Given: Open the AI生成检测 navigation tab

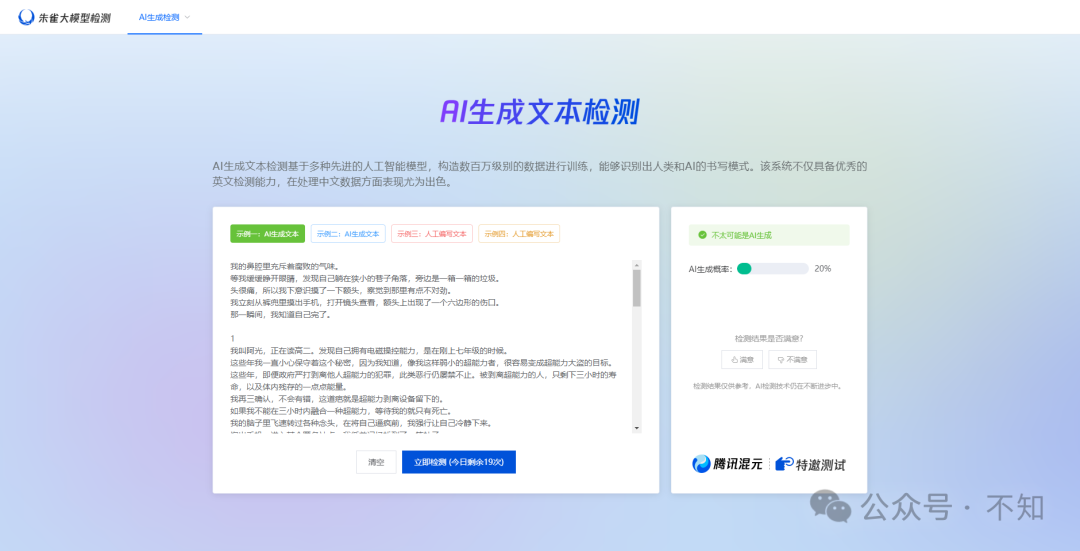Looking at the screenshot, I should [158, 17].
